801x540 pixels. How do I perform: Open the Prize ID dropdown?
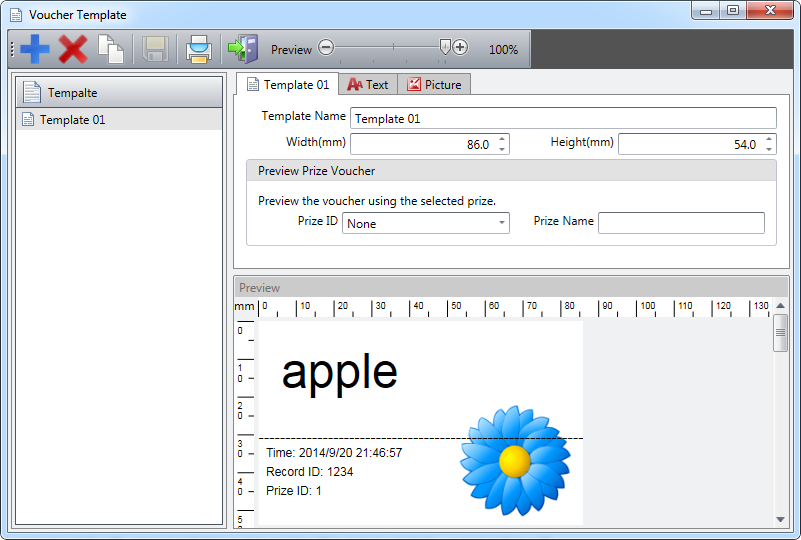click(426, 223)
